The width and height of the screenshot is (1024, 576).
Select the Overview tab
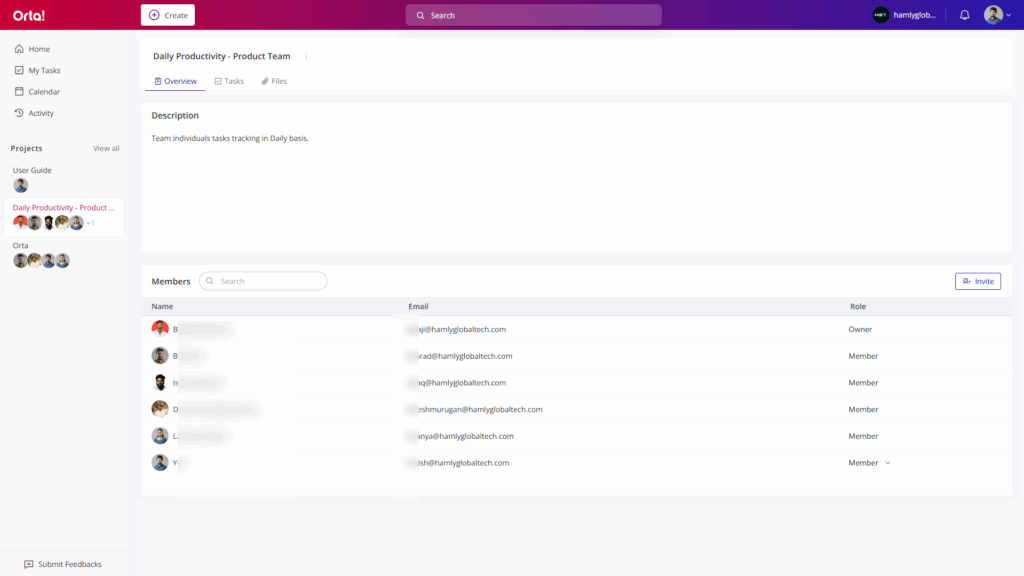pos(175,81)
